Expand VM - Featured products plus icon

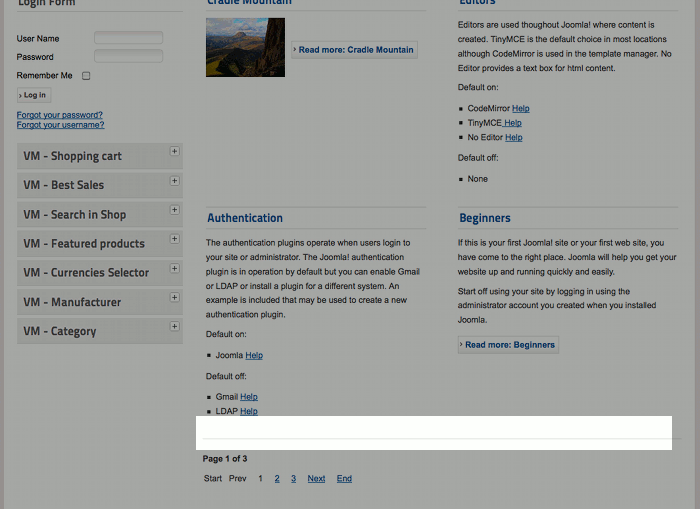[x=175, y=239]
